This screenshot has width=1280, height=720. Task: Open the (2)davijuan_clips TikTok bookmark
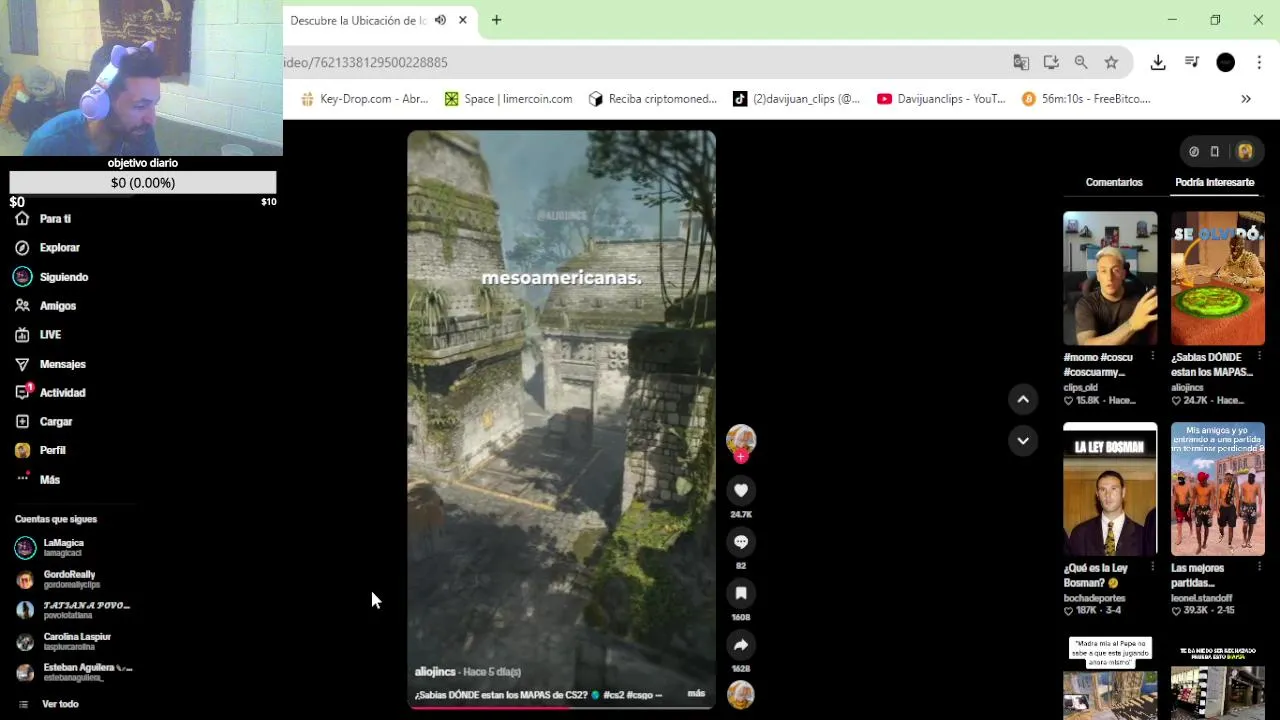[797, 99]
